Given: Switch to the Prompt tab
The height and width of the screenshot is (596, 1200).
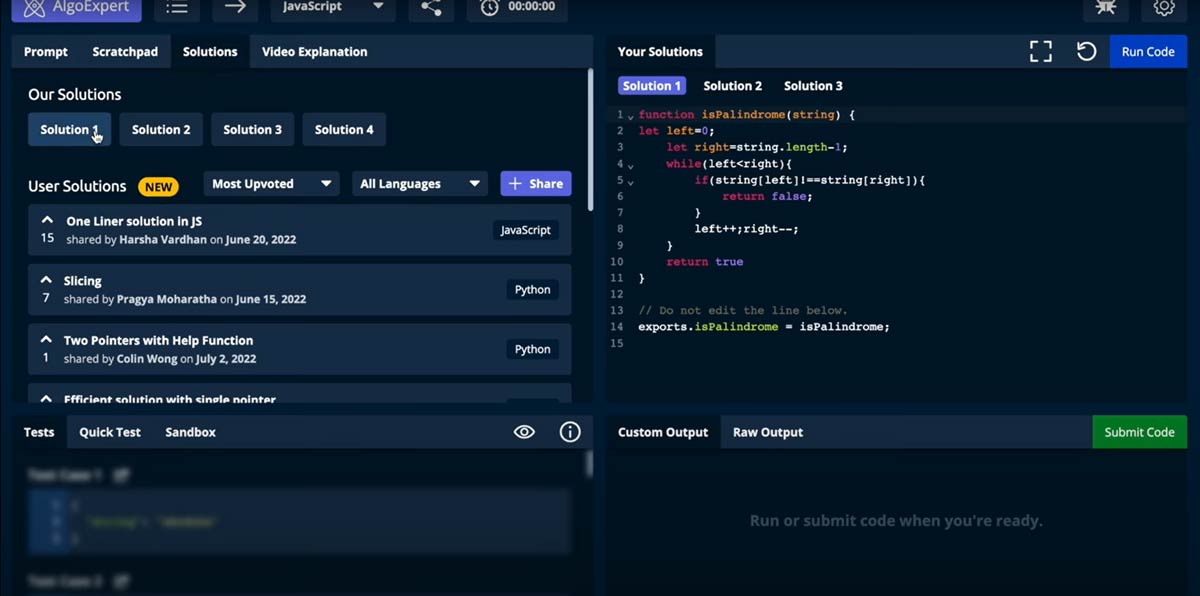Looking at the screenshot, I should coord(46,52).
